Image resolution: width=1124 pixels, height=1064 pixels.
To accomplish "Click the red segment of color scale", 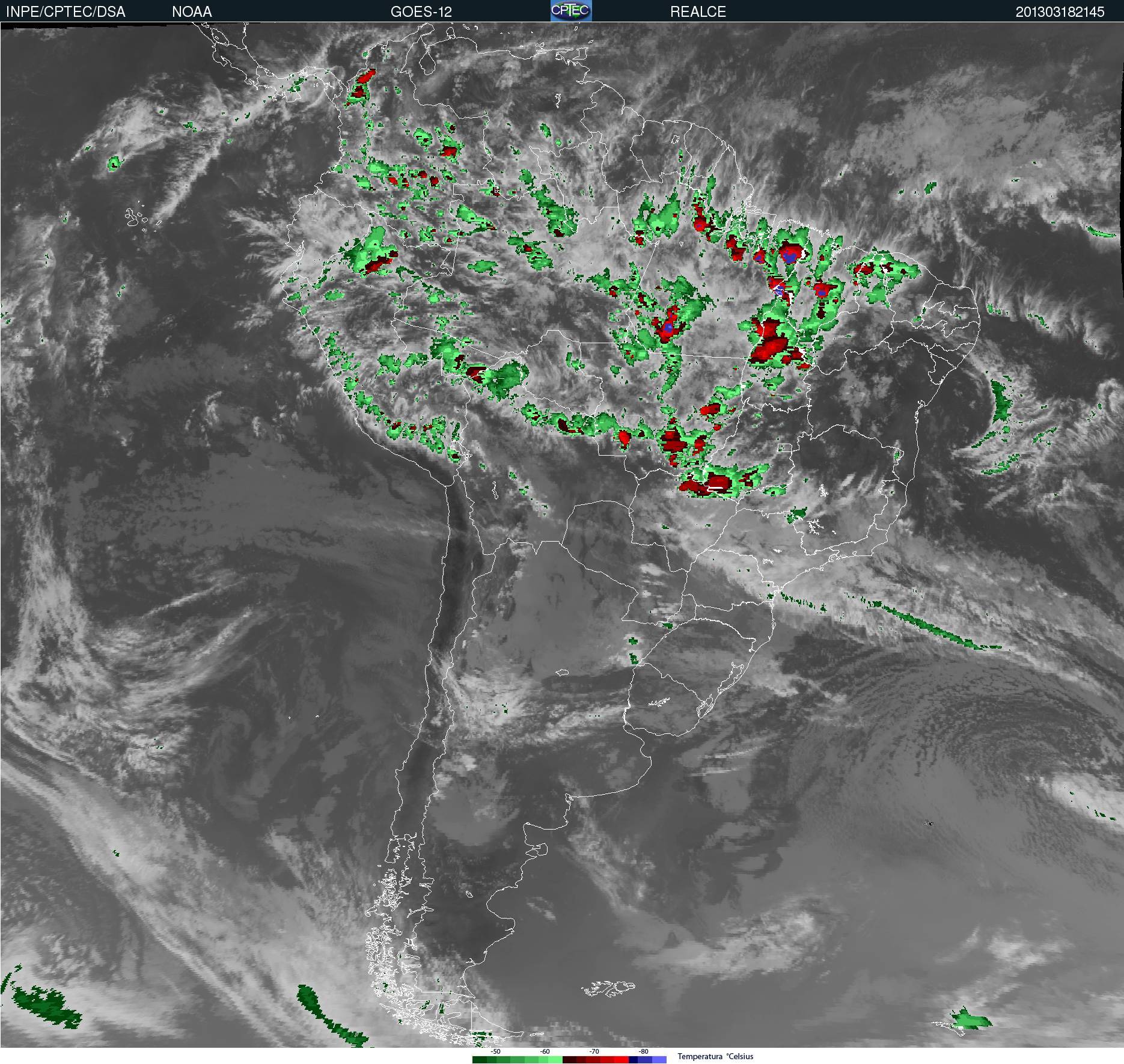I will point(622,1060).
